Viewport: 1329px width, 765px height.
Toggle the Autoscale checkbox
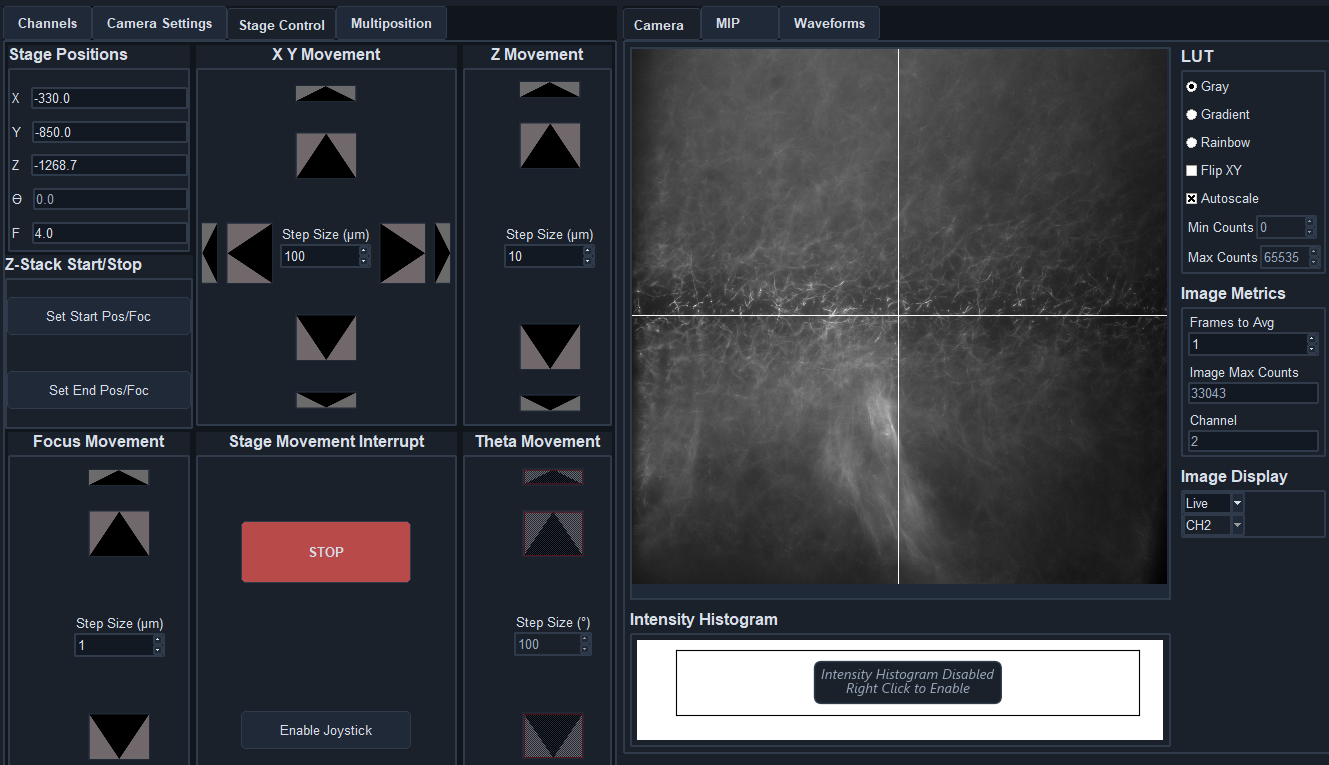1192,199
